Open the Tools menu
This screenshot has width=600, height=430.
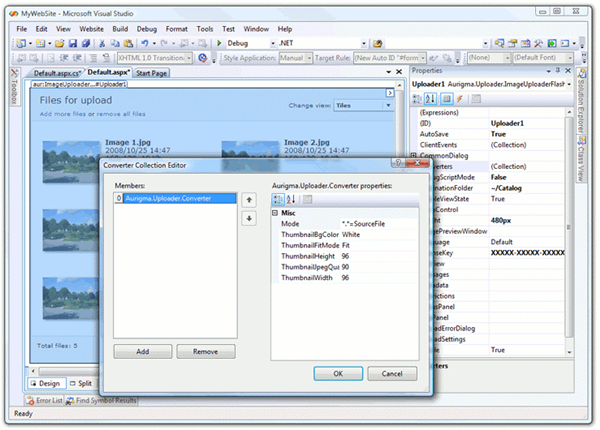205,29
